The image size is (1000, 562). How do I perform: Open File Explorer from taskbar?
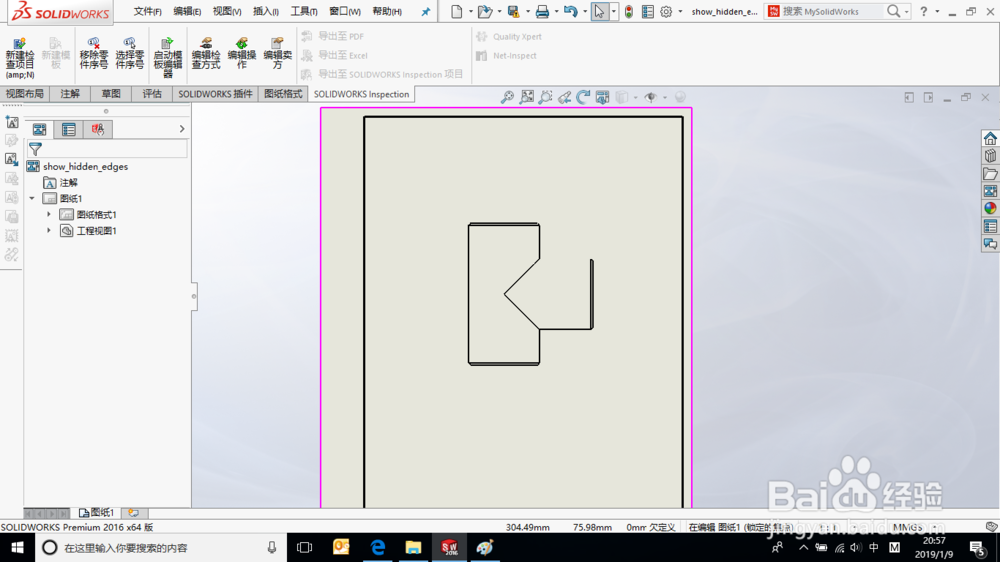(x=413, y=547)
